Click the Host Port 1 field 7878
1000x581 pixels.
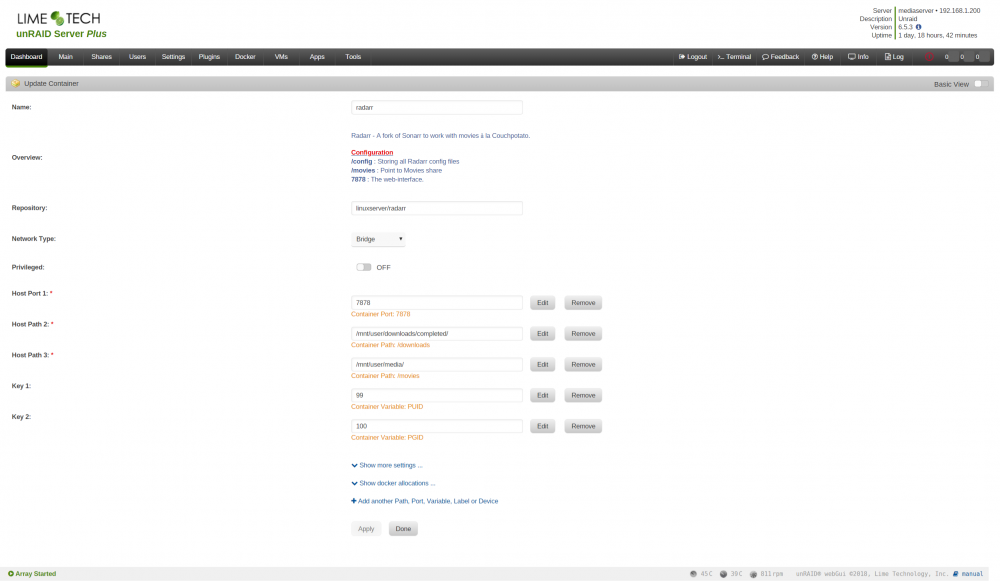437,303
